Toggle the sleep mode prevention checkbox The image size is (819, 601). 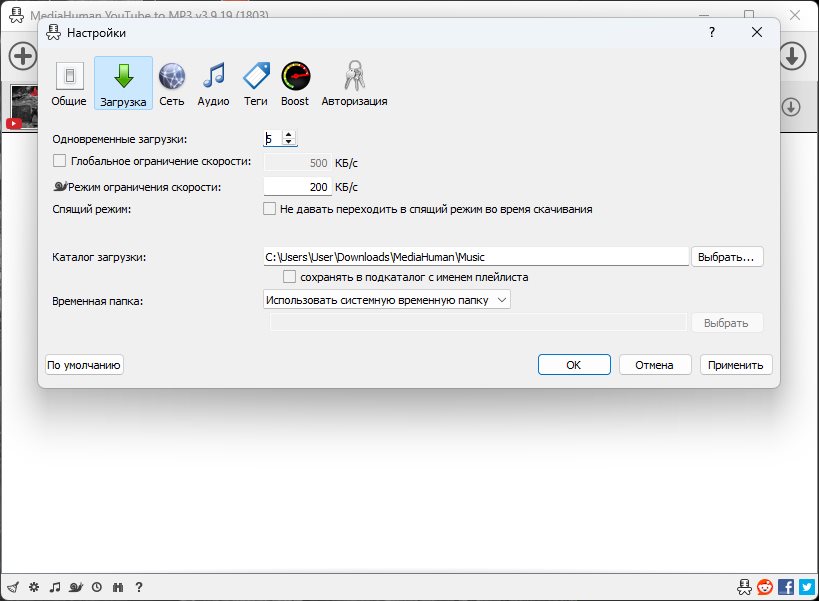pos(269,209)
